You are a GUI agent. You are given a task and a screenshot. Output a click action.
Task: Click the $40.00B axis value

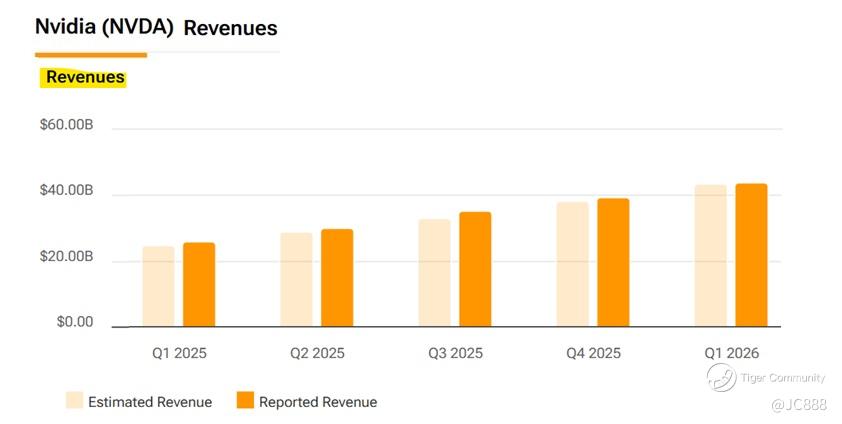(67, 191)
